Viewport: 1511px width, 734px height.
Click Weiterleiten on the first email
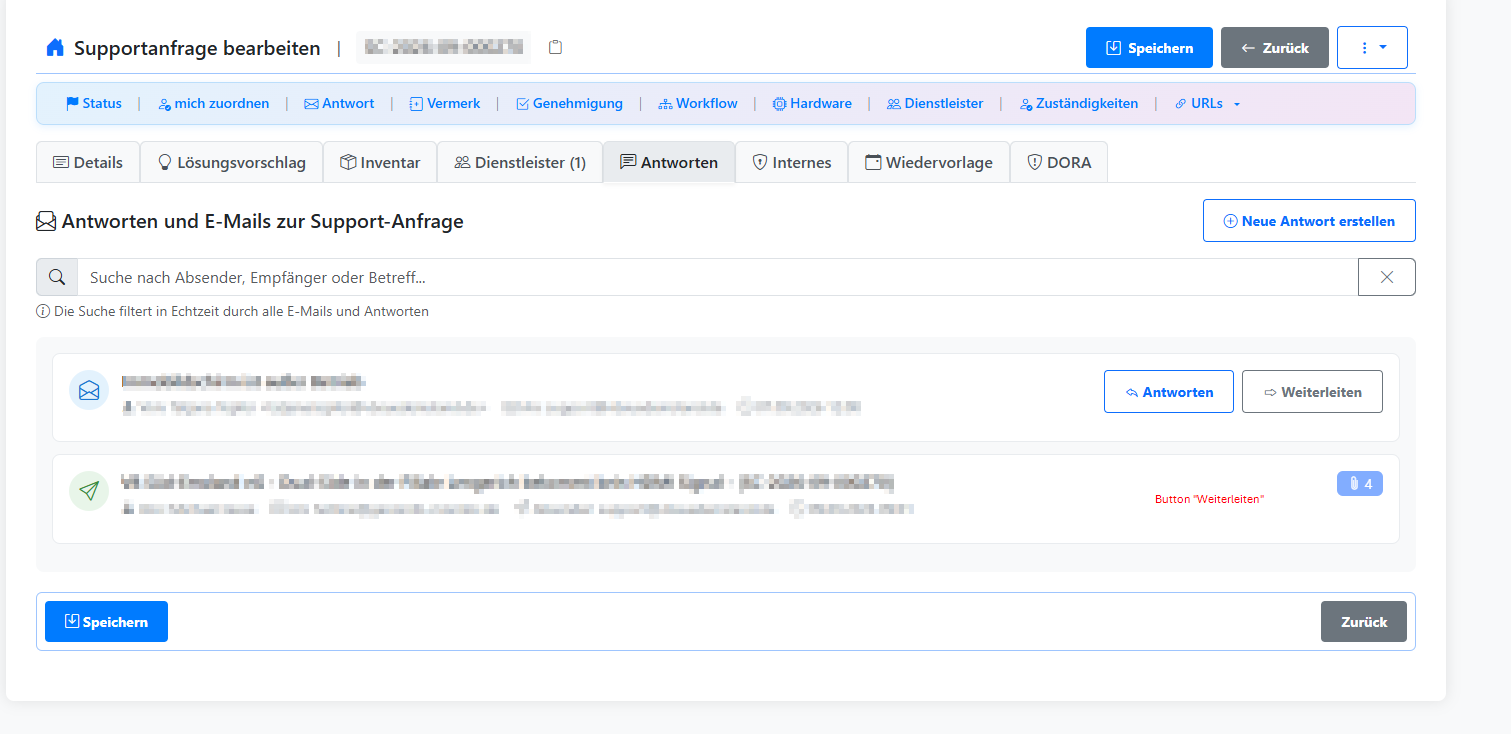[x=1312, y=392]
